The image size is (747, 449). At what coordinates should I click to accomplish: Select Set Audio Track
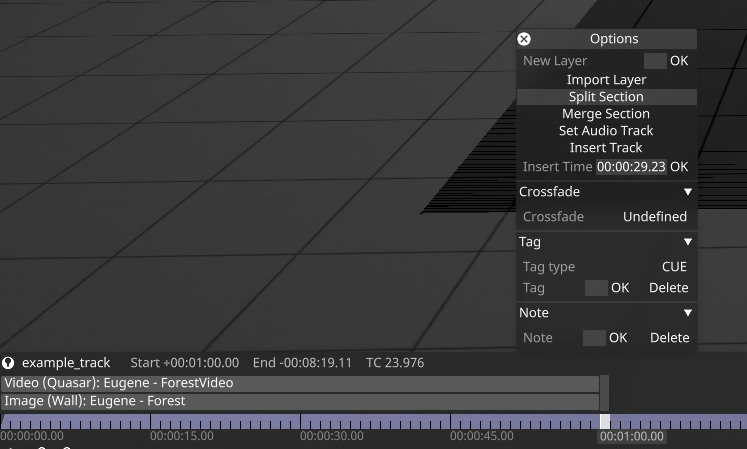click(606, 131)
